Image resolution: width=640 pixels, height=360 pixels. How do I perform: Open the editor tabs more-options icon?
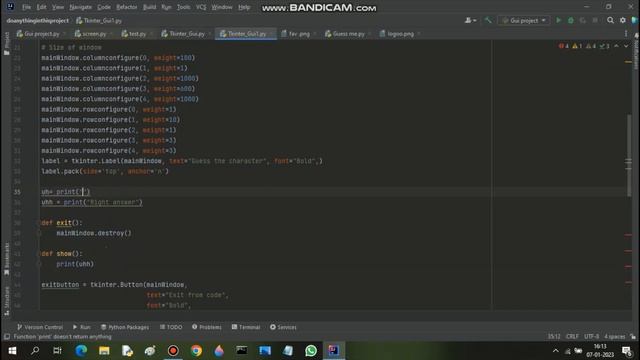click(626, 34)
